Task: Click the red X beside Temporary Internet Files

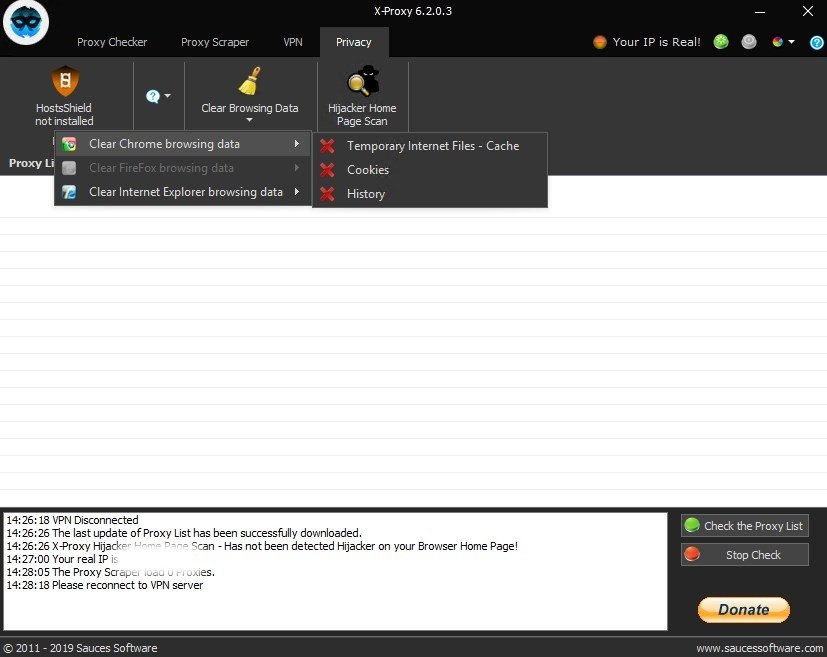Action: point(327,146)
